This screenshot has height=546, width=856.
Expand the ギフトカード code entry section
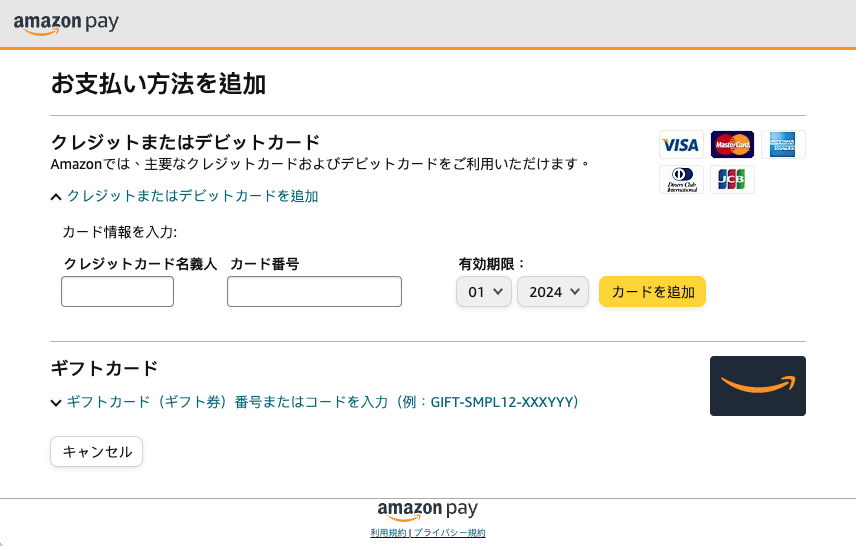point(322,402)
